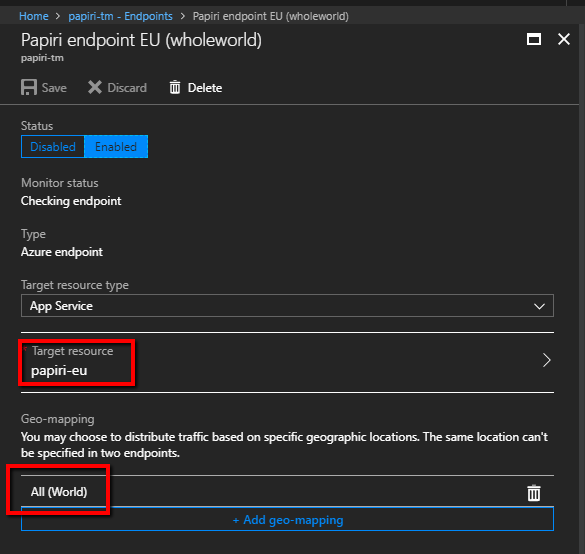Click the Save floppy disk icon
The width and height of the screenshot is (585, 554).
(29, 88)
